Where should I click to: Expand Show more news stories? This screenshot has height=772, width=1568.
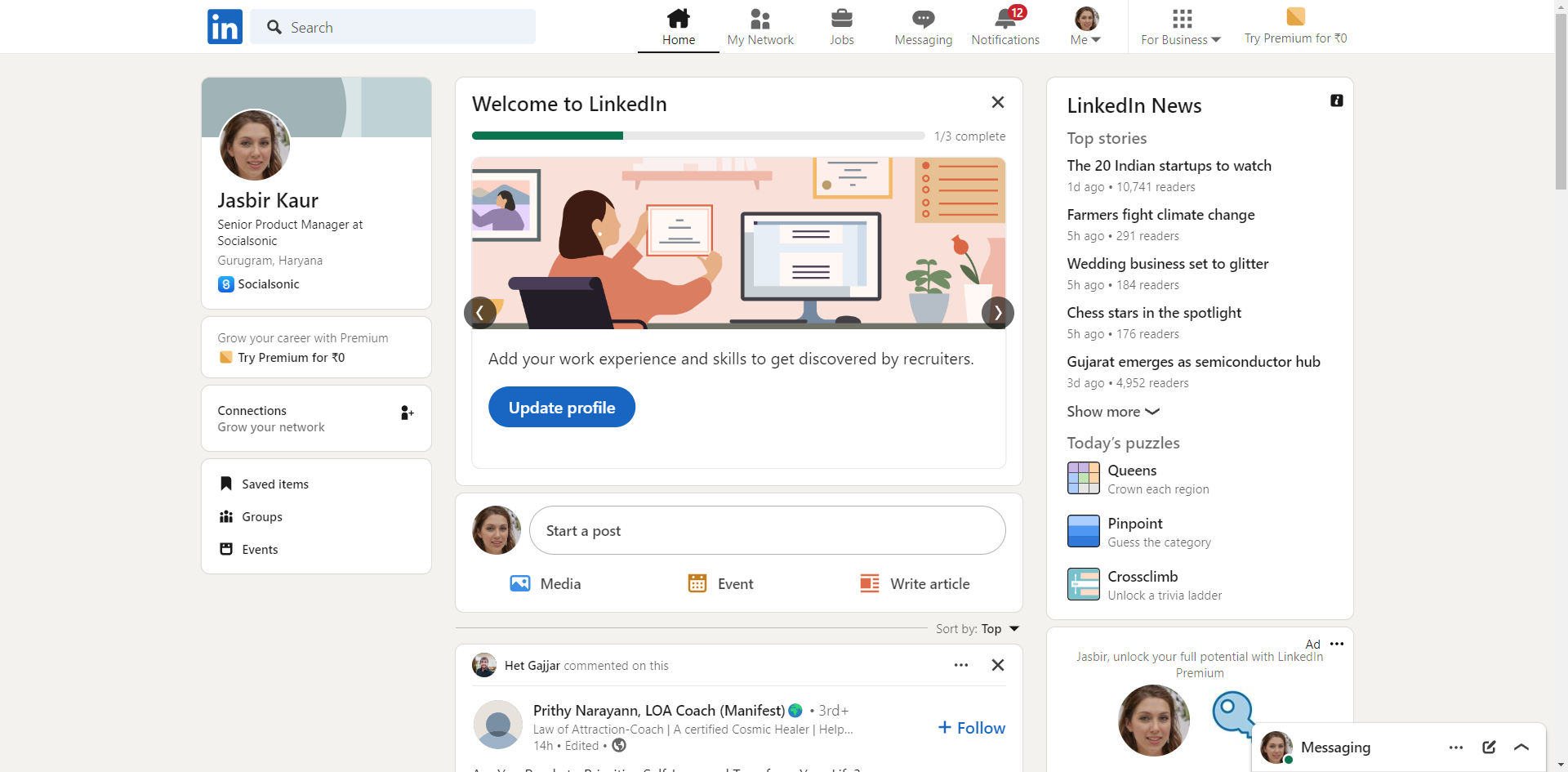(1114, 412)
